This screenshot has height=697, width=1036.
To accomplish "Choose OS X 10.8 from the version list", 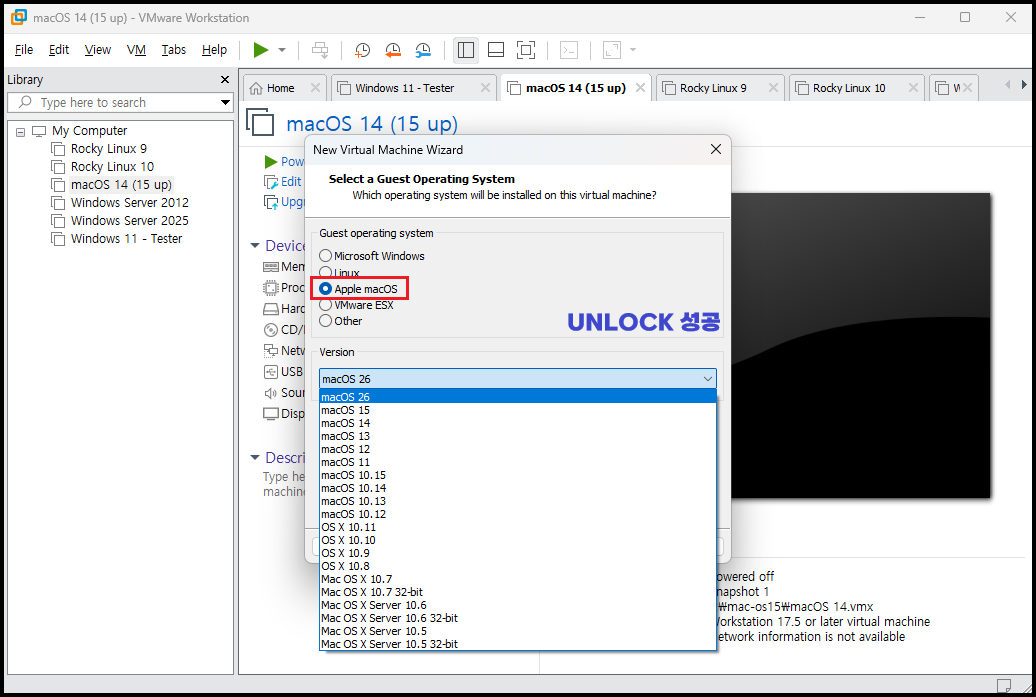I will pyautogui.click(x=517, y=566).
